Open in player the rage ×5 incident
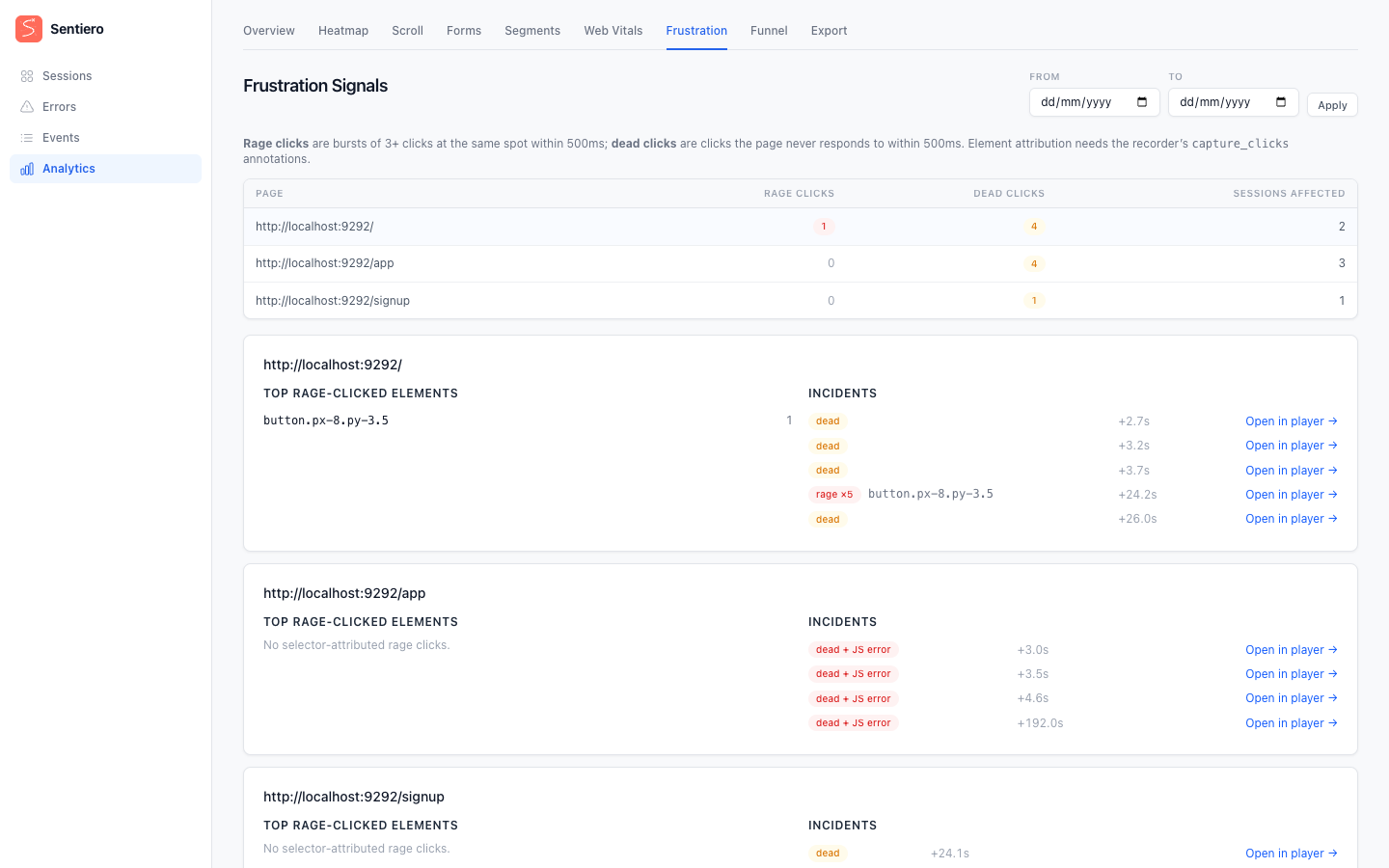The height and width of the screenshot is (868, 1389). pyautogui.click(x=1292, y=495)
